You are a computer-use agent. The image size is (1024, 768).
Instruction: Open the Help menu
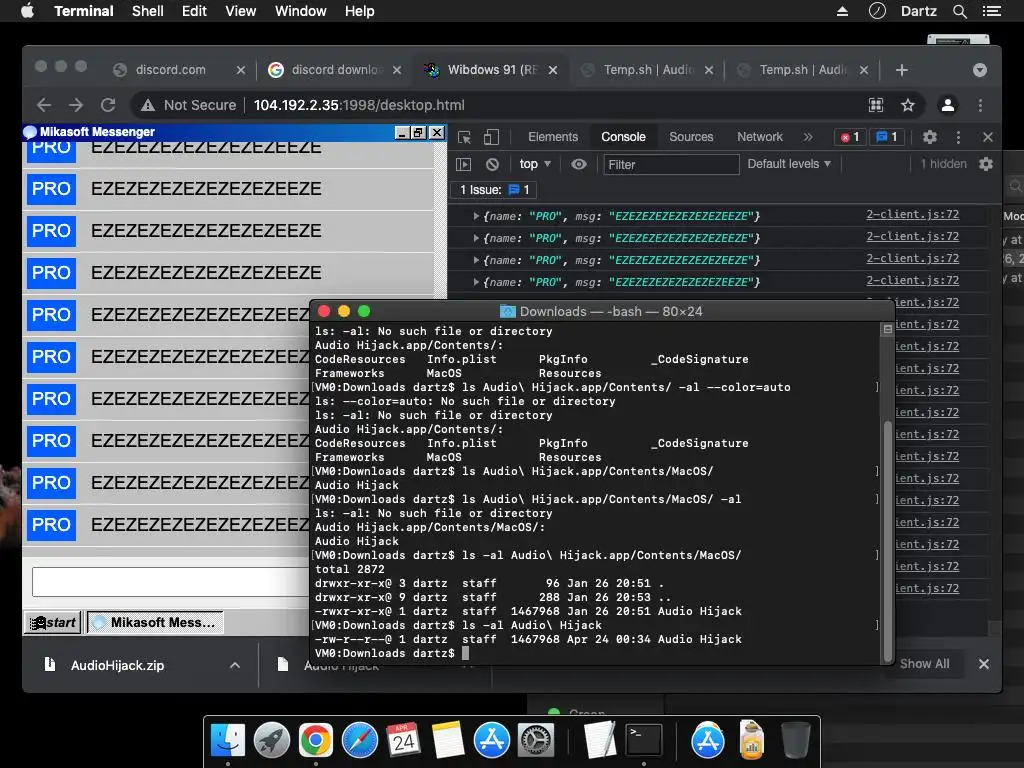(359, 11)
